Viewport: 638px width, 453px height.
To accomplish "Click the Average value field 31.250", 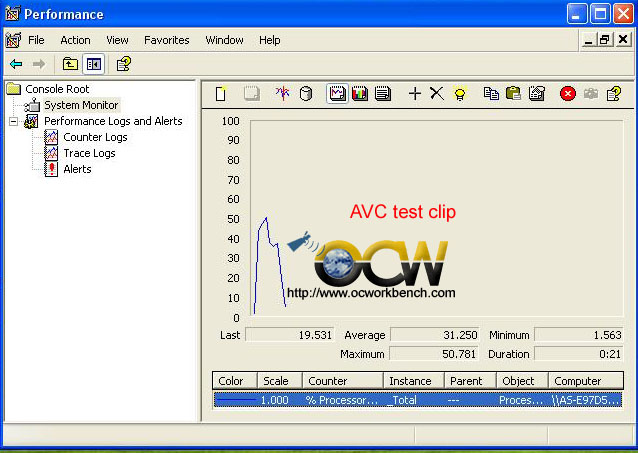I will click(435, 335).
